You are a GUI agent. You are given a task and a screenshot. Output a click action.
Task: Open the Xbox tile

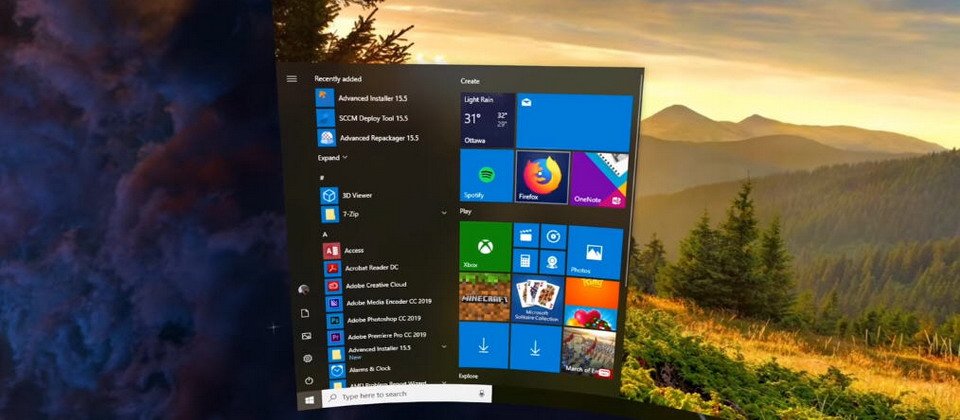click(x=484, y=246)
